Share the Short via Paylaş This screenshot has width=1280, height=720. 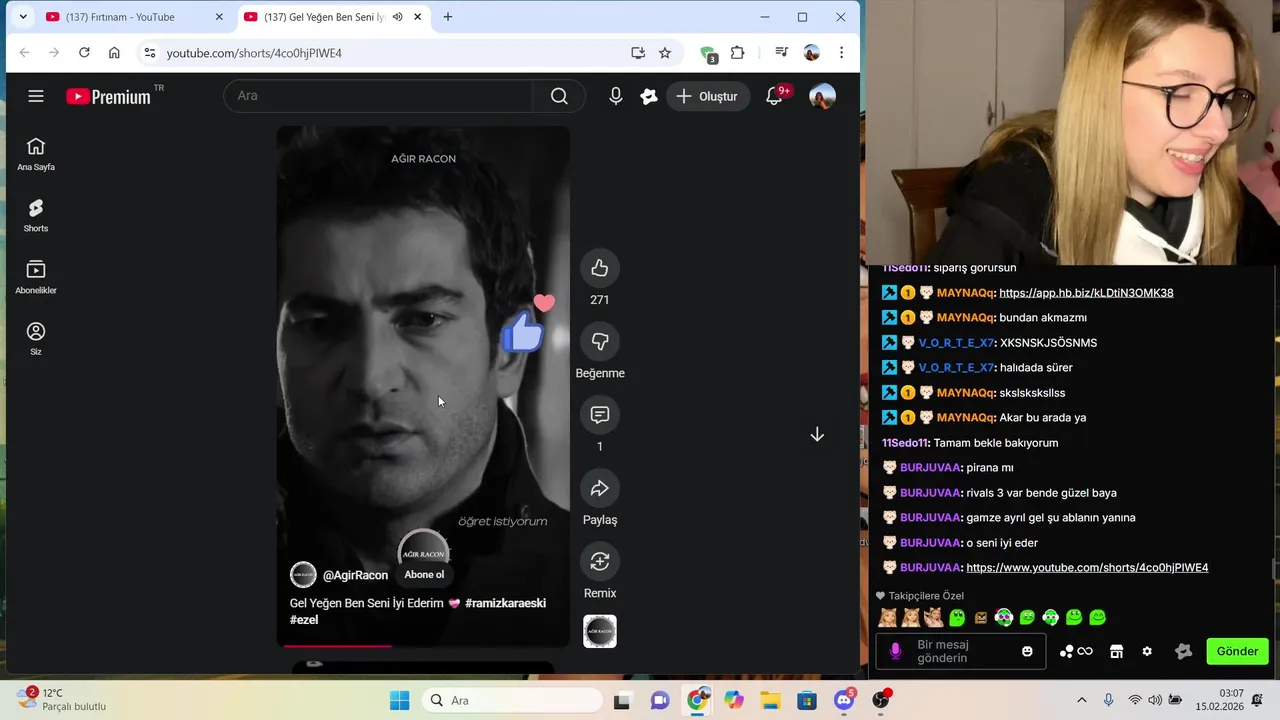click(x=600, y=488)
